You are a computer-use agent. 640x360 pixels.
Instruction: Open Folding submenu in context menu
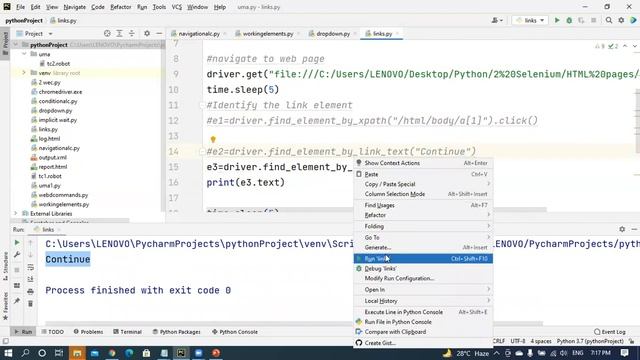tap(423, 226)
